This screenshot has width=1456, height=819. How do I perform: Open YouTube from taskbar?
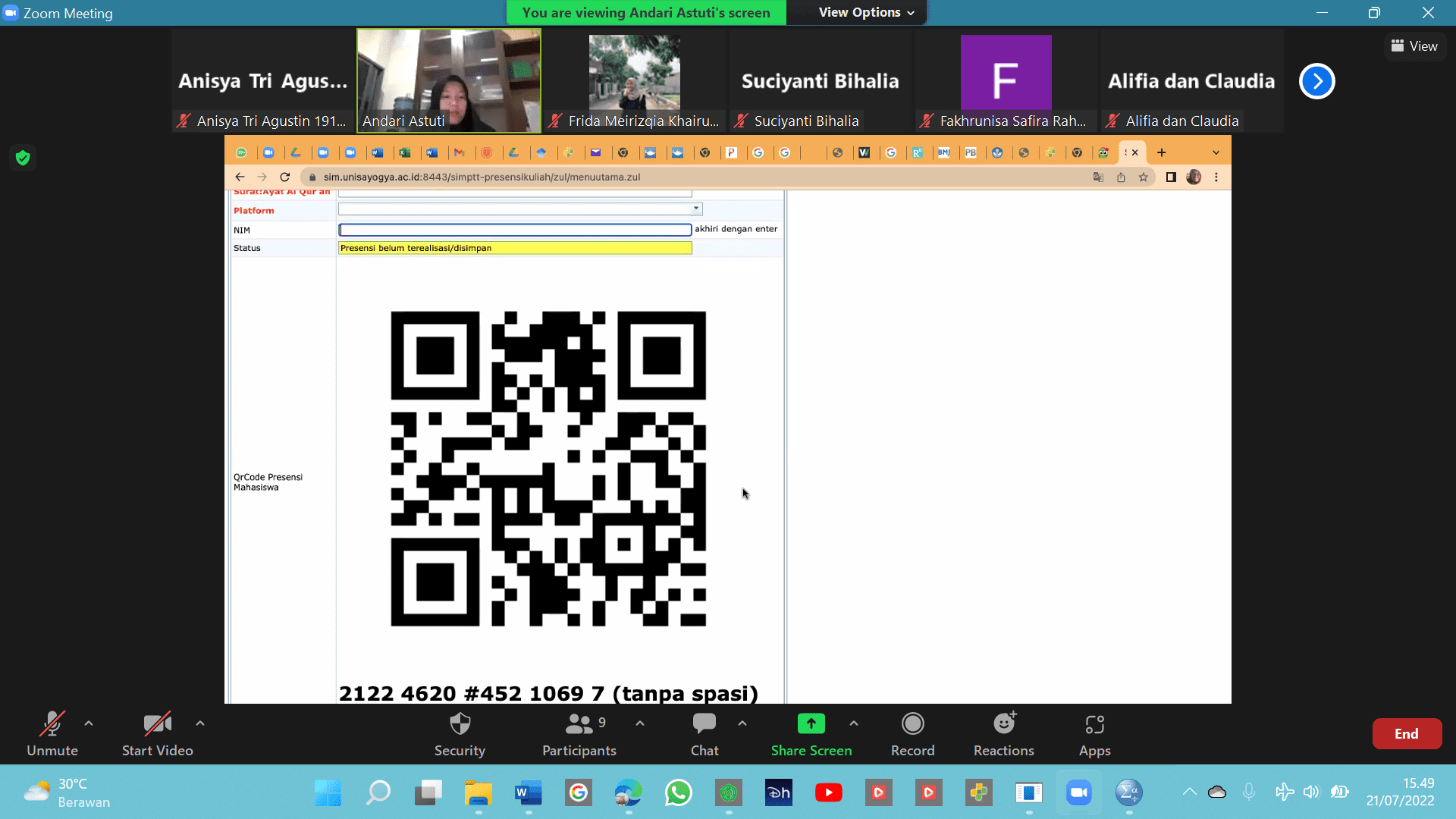click(829, 793)
